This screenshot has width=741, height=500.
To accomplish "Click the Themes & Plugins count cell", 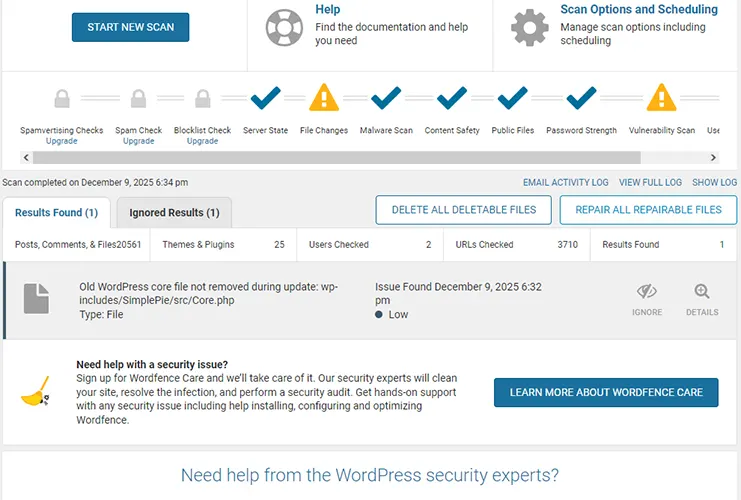I will coord(223,244).
